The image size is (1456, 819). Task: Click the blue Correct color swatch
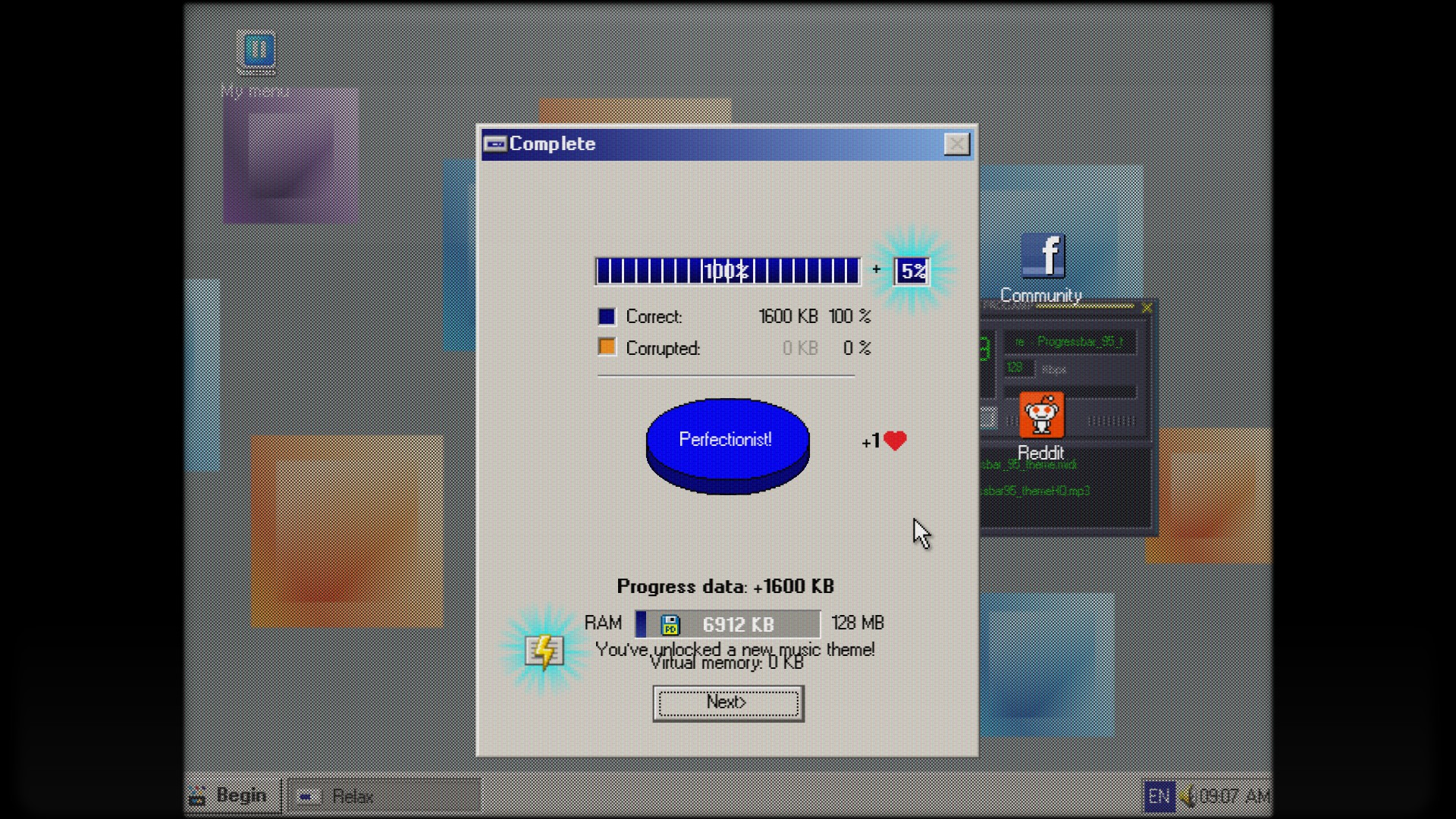click(x=607, y=316)
